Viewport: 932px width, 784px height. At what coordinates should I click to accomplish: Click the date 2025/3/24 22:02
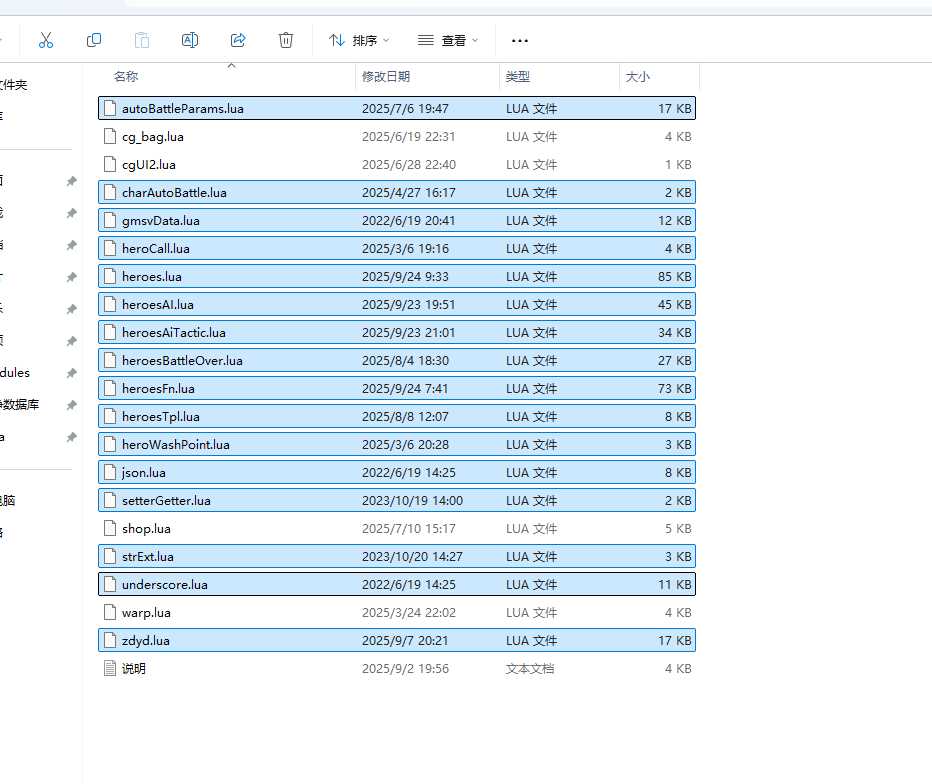coord(408,612)
